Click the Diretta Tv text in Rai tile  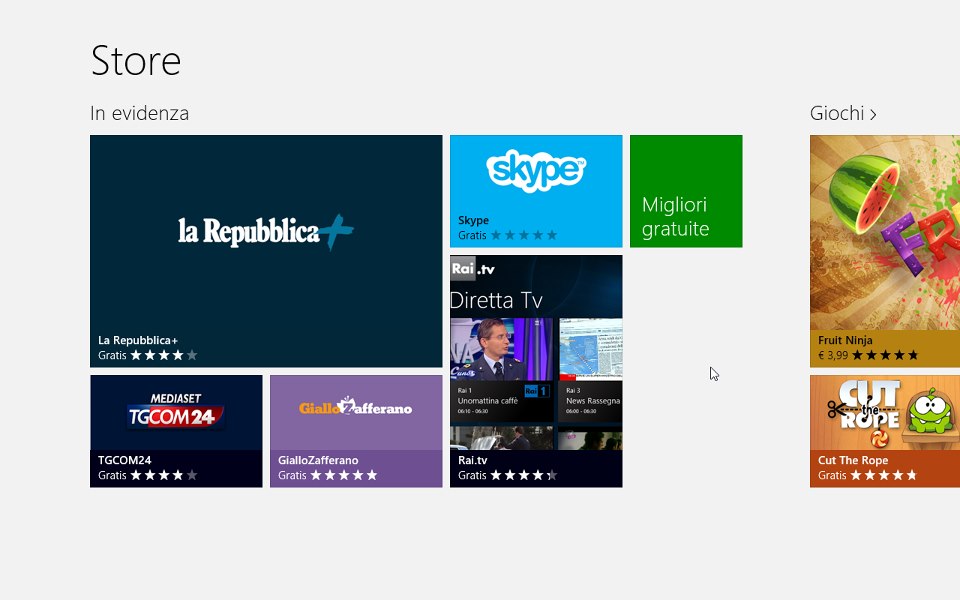(497, 301)
